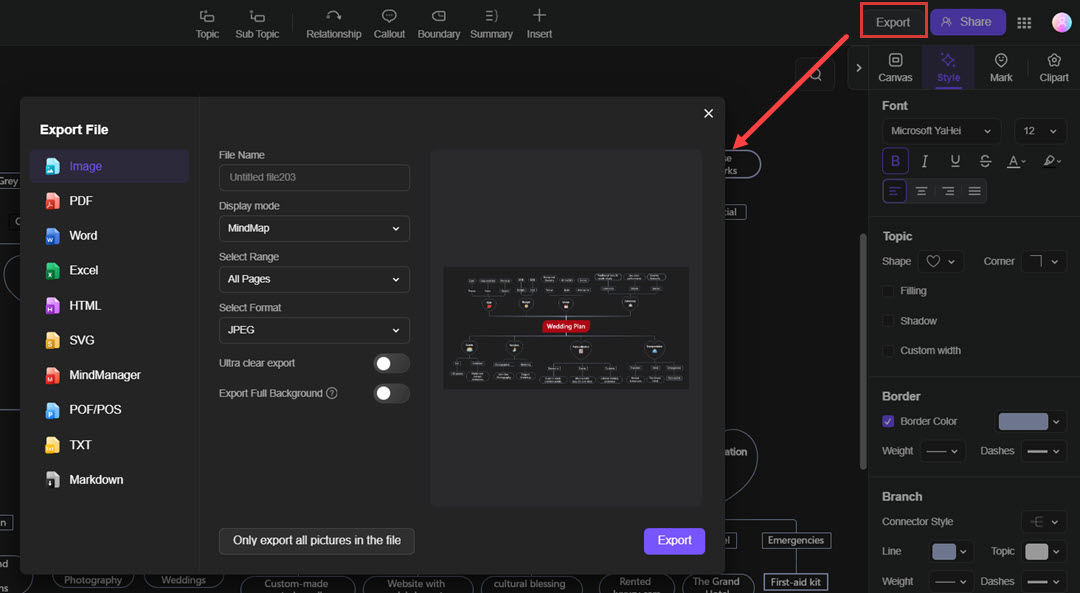Click Only export all pictures button
The image size is (1080, 593).
click(316, 541)
